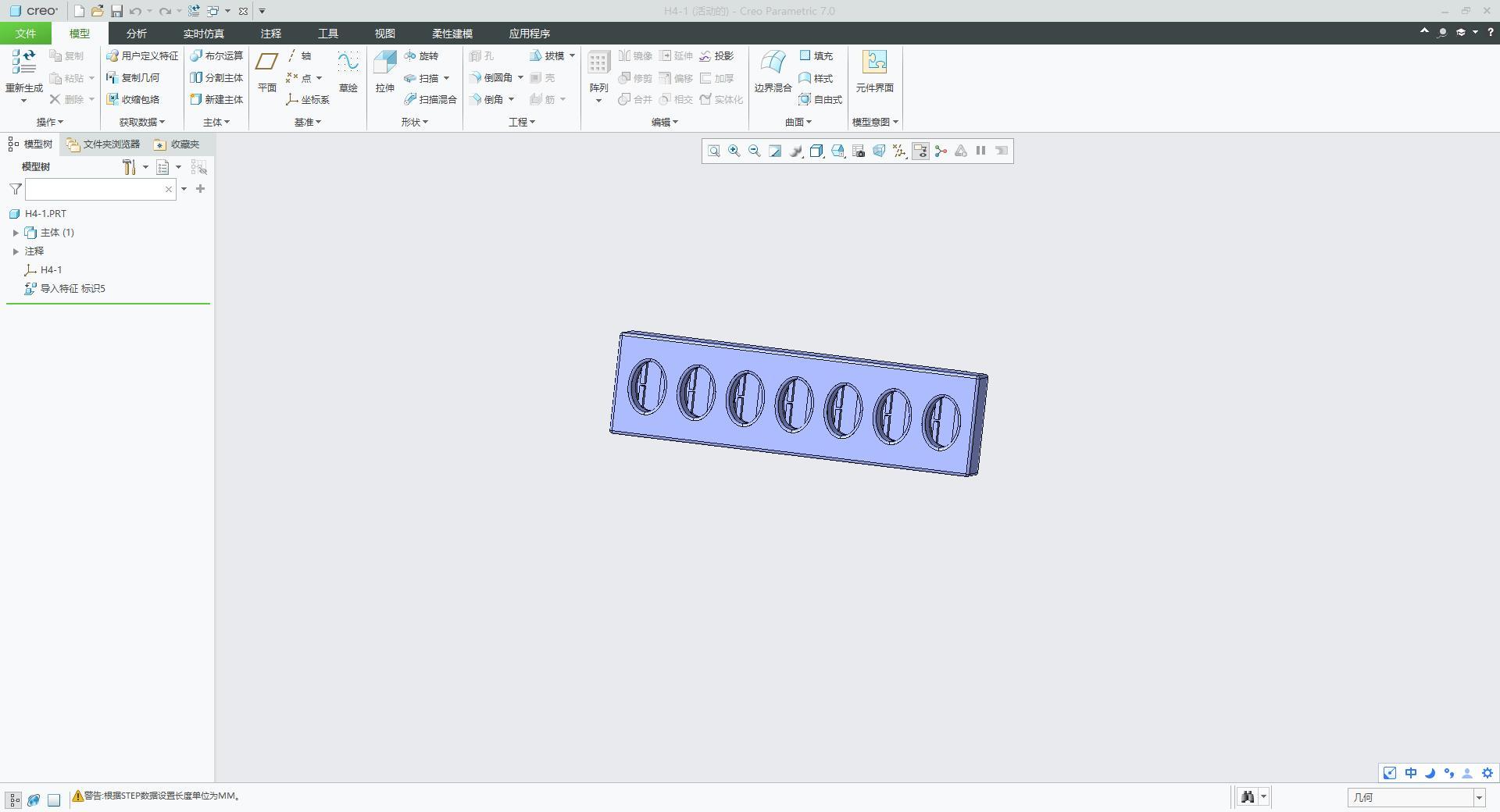This screenshot has width=1500, height=812.
Task: Expand the 注释 tree node
Action: coord(16,251)
